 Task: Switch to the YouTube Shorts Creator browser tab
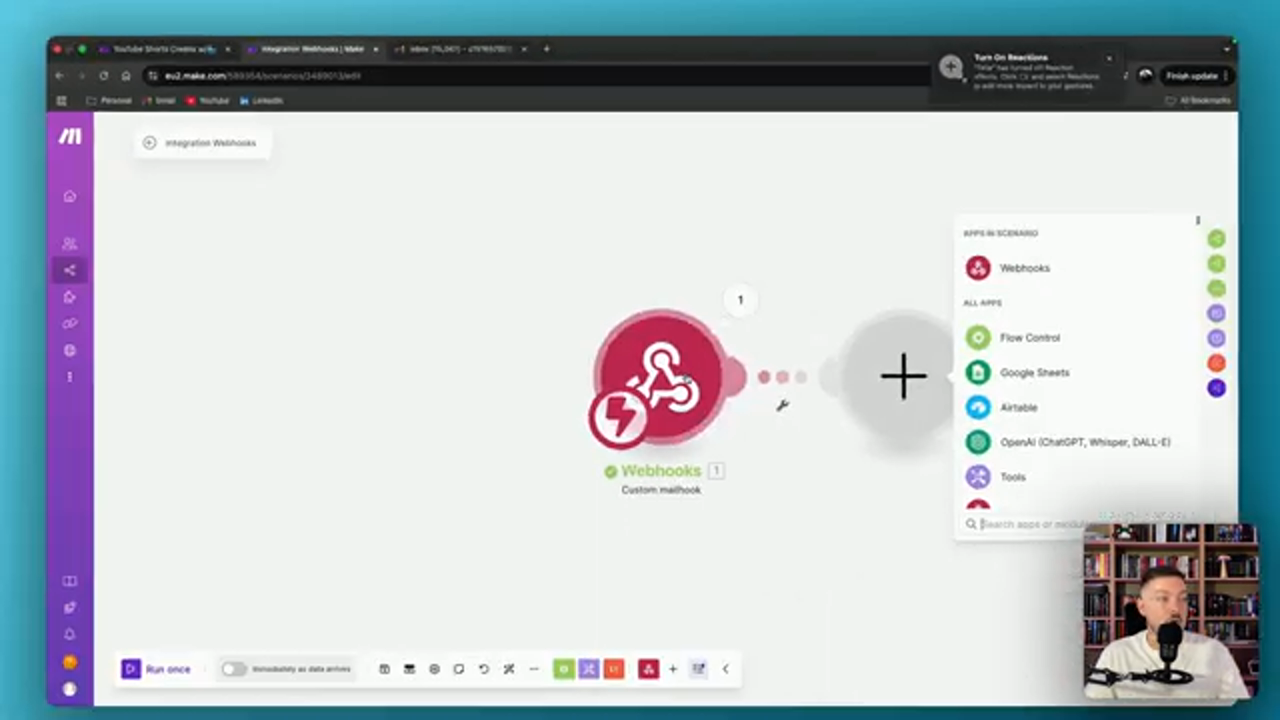coord(165,49)
